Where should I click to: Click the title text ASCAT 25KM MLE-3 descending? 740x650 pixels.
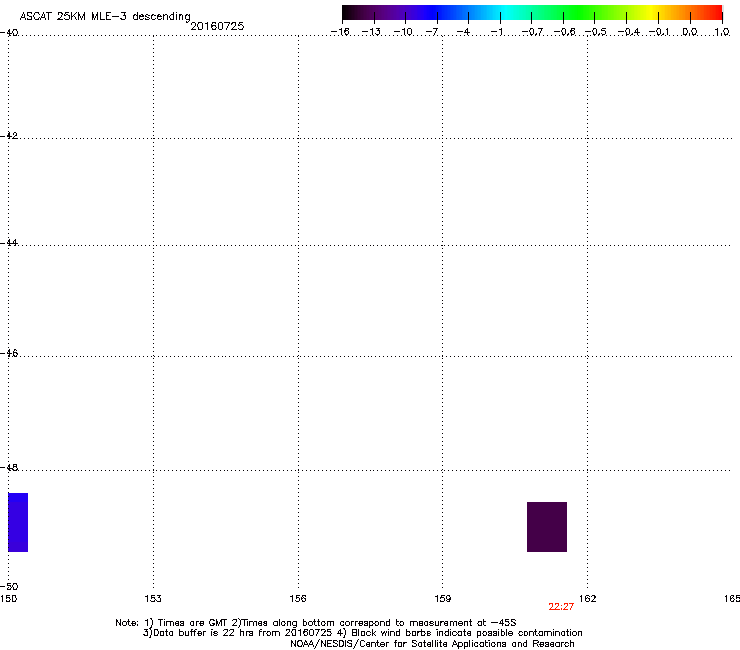point(105,17)
